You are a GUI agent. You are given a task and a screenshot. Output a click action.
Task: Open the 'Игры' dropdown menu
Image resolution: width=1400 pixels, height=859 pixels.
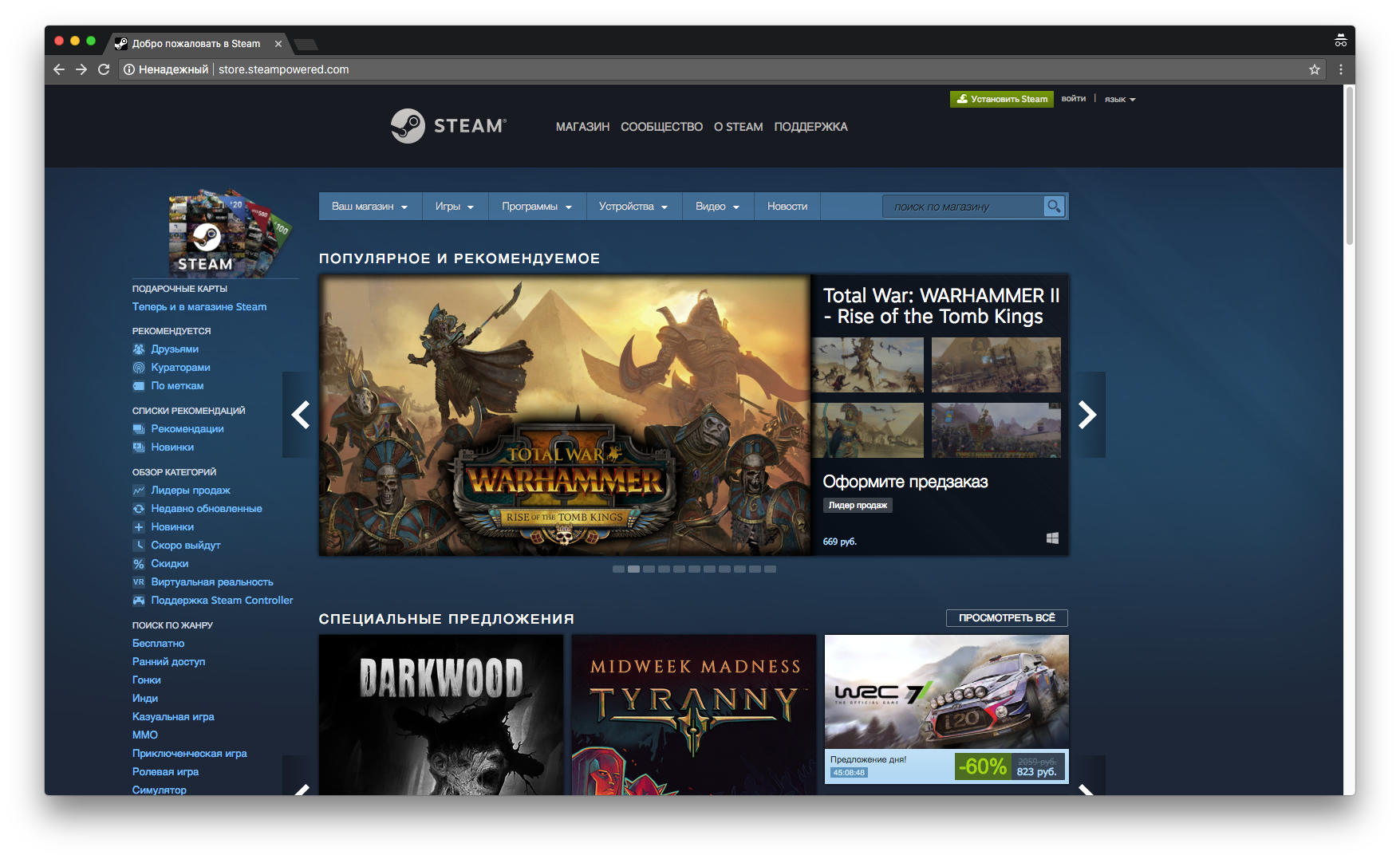454,207
